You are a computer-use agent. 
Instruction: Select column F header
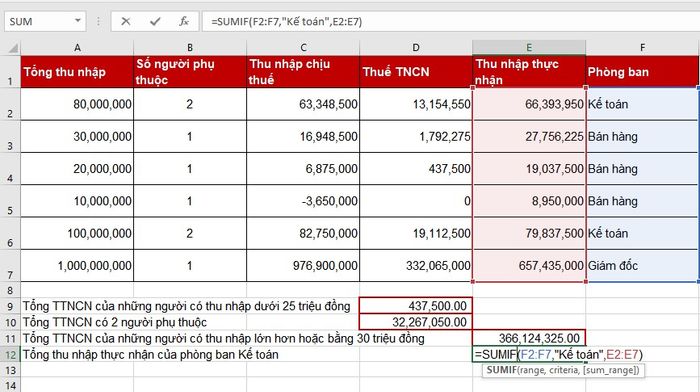pyautogui.click(x=642, y=47)
